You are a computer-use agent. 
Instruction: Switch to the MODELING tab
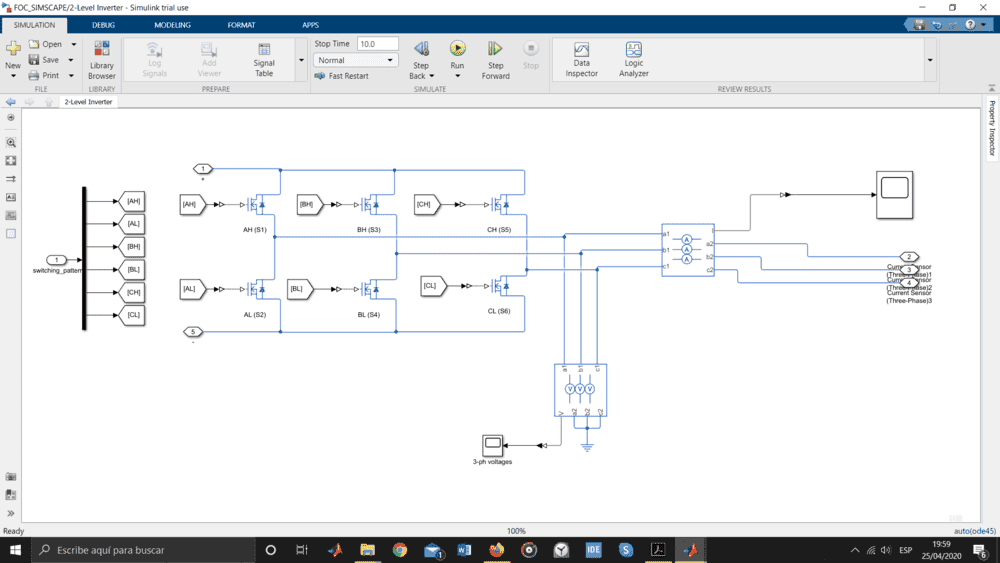[171, 24]
